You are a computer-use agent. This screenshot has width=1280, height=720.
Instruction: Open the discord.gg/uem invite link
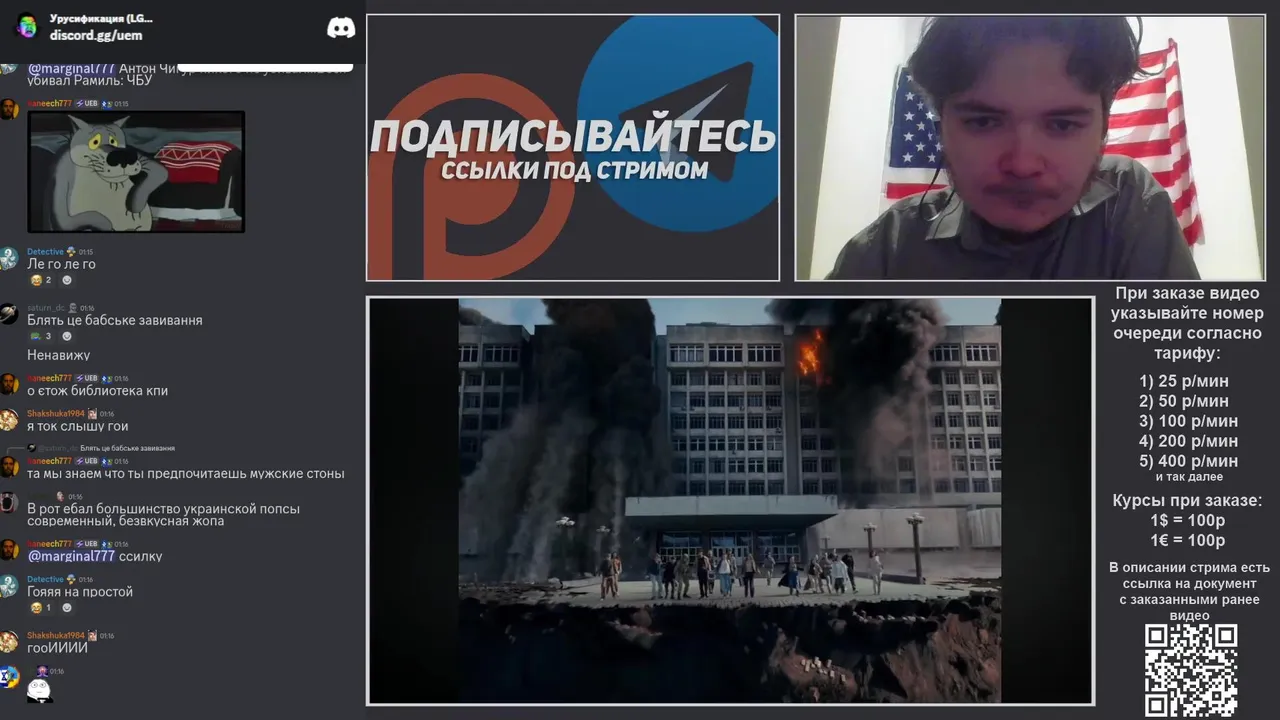click(96, 35)
